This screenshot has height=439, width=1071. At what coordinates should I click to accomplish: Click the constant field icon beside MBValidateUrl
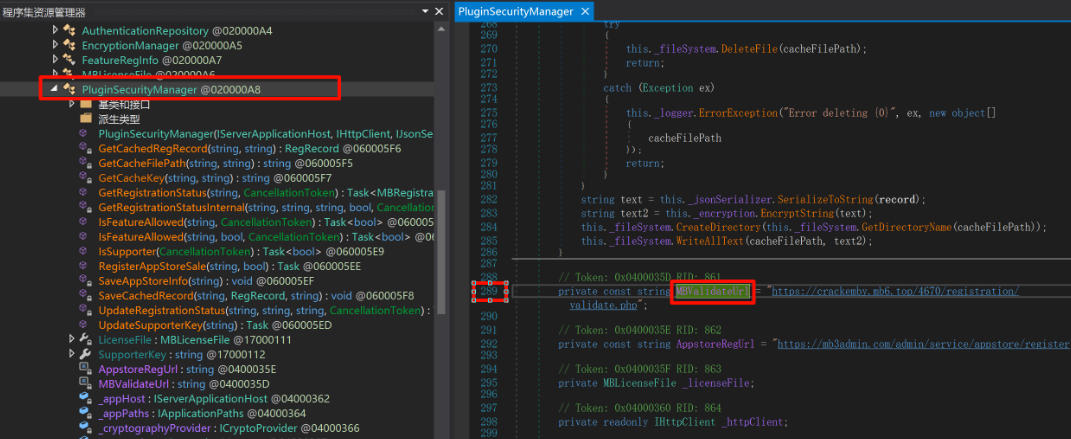tap(86, 384)
